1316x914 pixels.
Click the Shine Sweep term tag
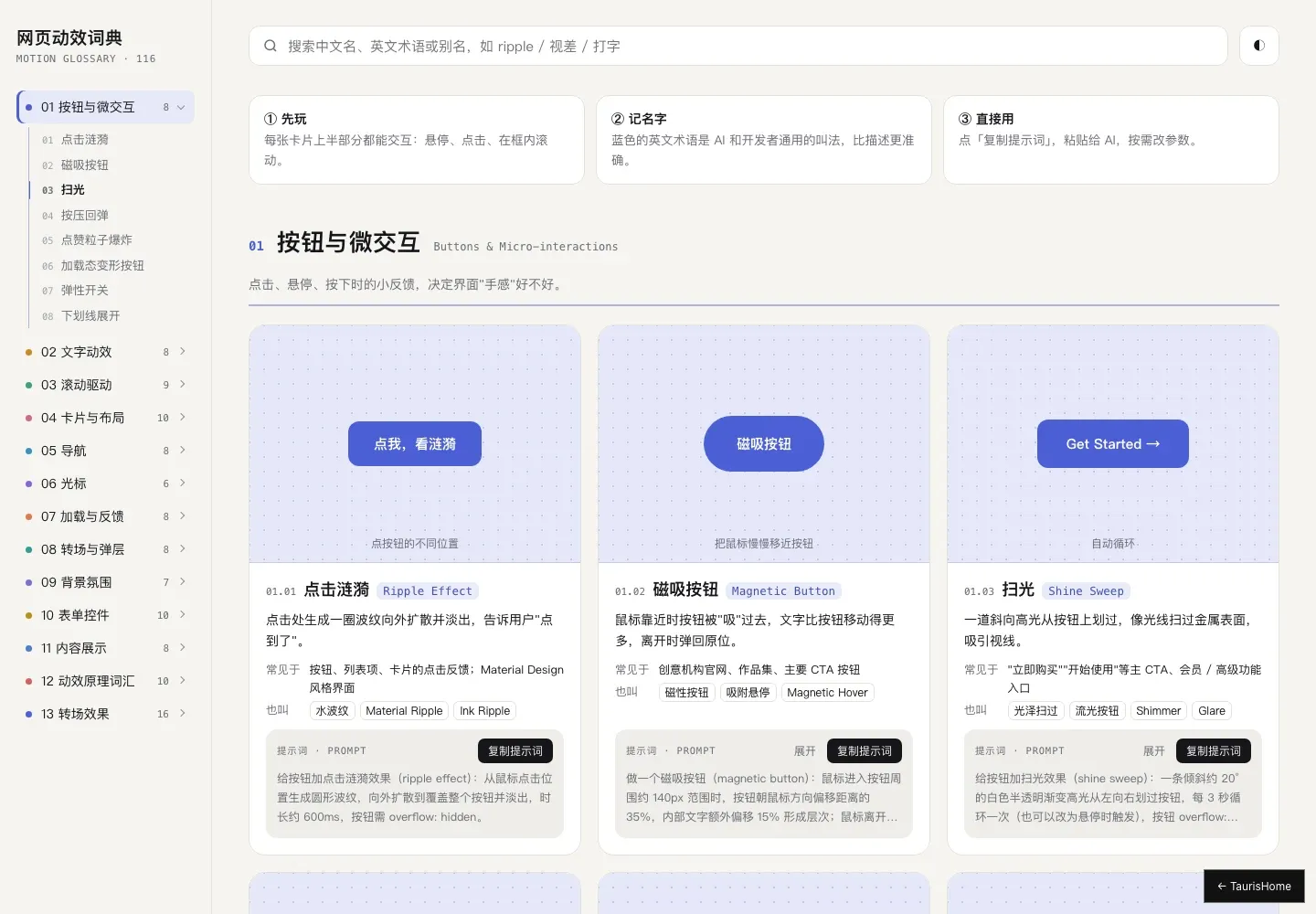pyautogui.click(x=1086, y=591)
